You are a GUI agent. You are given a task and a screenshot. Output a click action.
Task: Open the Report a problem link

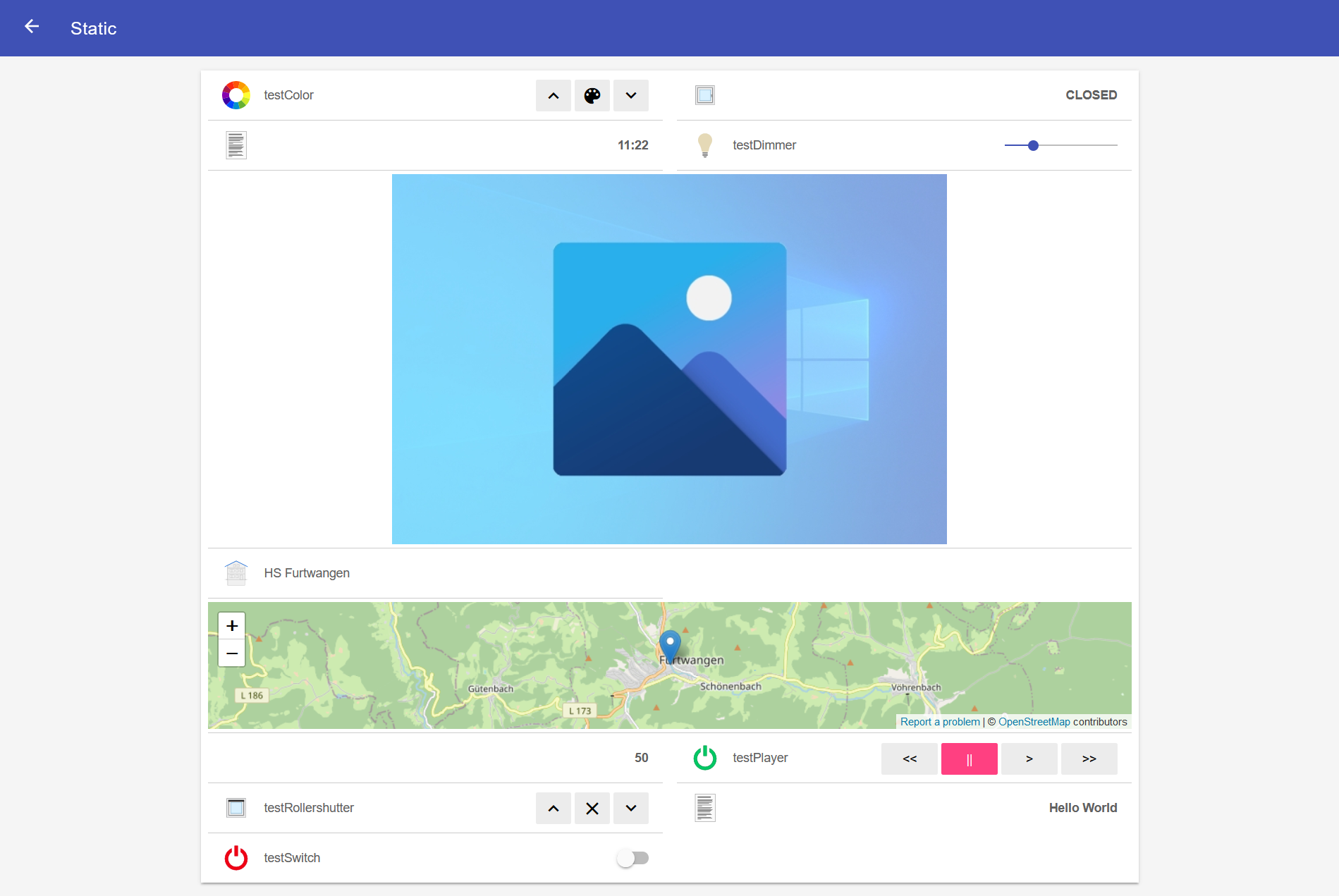click(x=940, y=722)
